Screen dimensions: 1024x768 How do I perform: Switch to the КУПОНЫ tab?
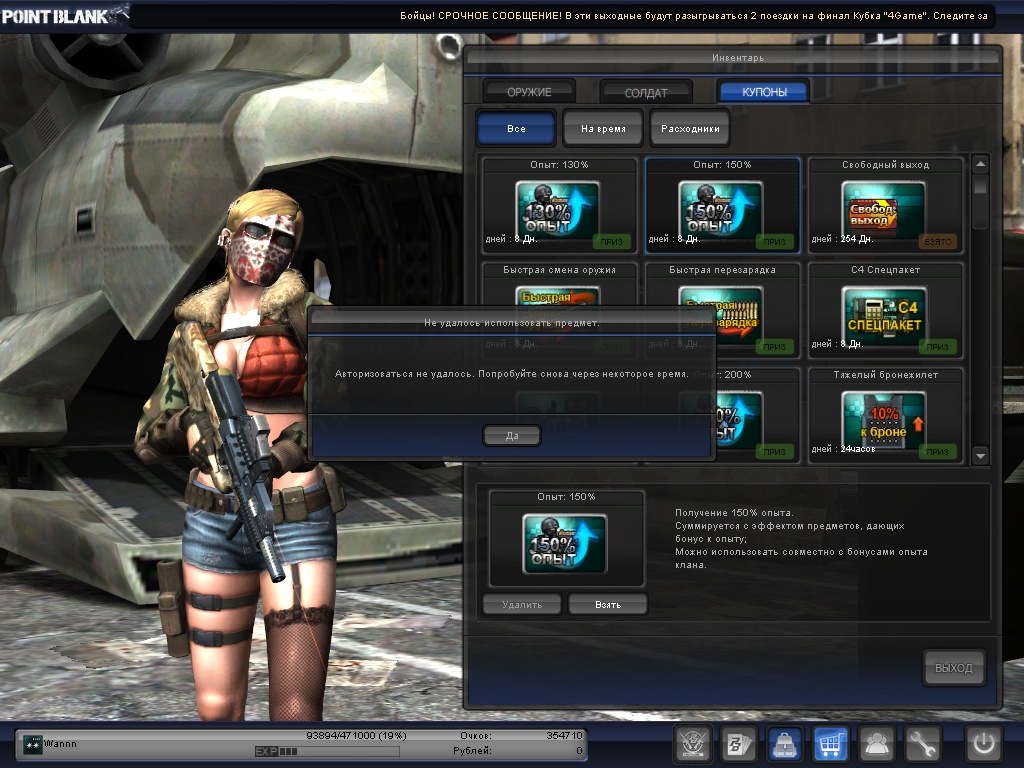point(764,92)
